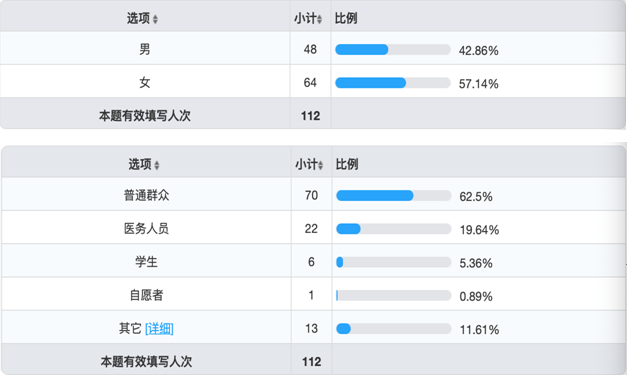Select the 医务人员 option row
627x375 pixels.
click(314, 227)
